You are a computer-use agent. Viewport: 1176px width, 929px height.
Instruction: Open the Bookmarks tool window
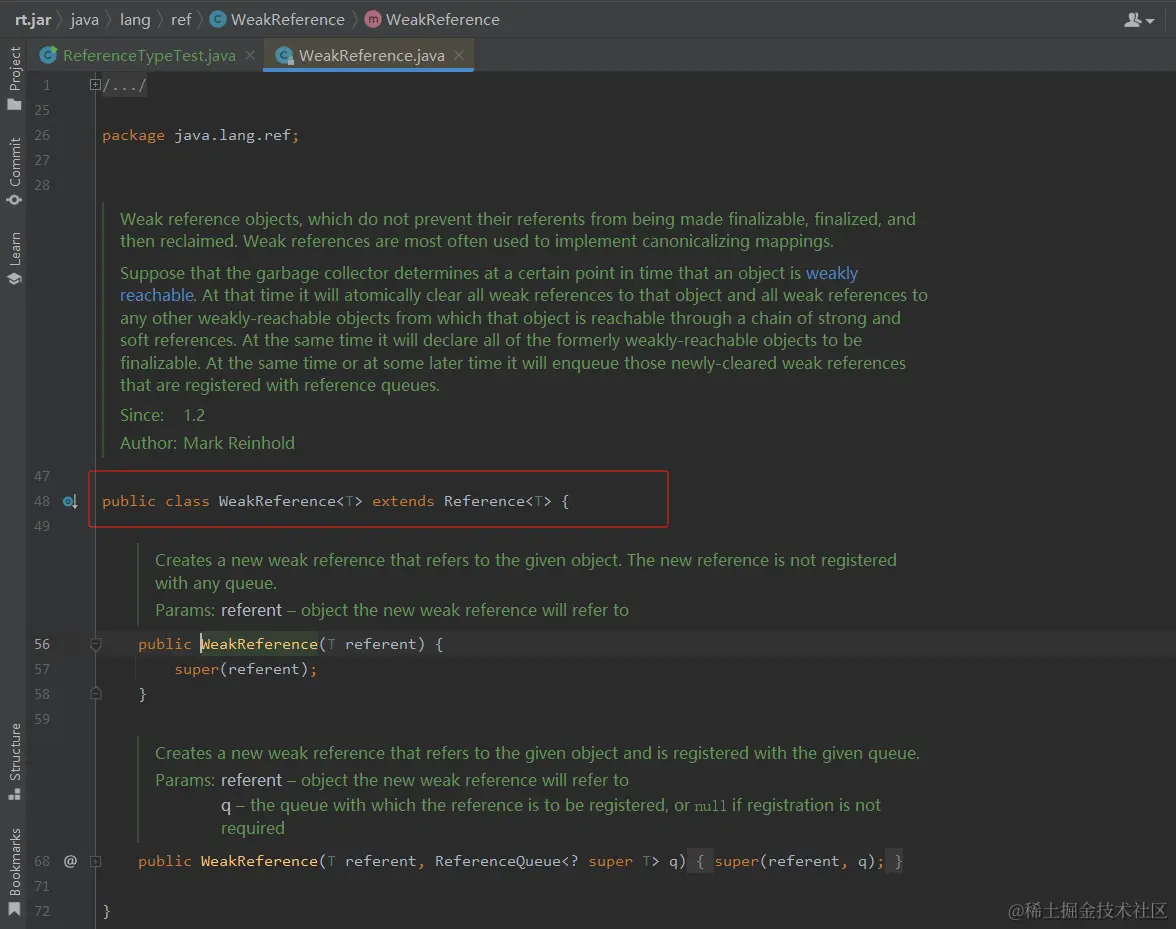(14, 871)
